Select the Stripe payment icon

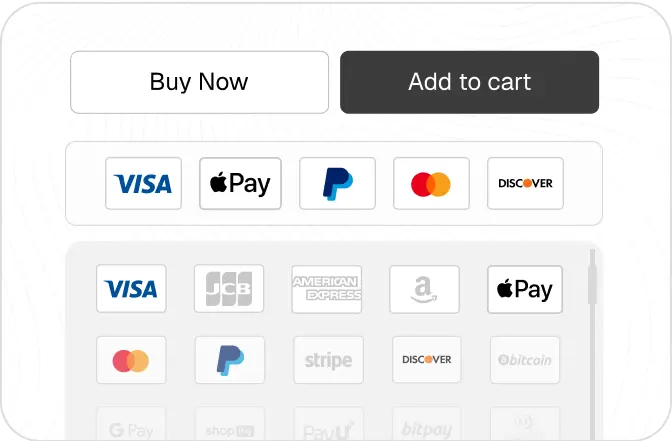[328, 360]
